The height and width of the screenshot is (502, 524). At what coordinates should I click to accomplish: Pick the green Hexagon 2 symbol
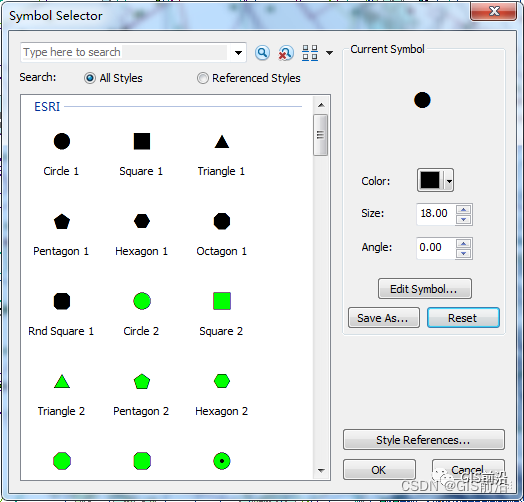click(222, 381)
